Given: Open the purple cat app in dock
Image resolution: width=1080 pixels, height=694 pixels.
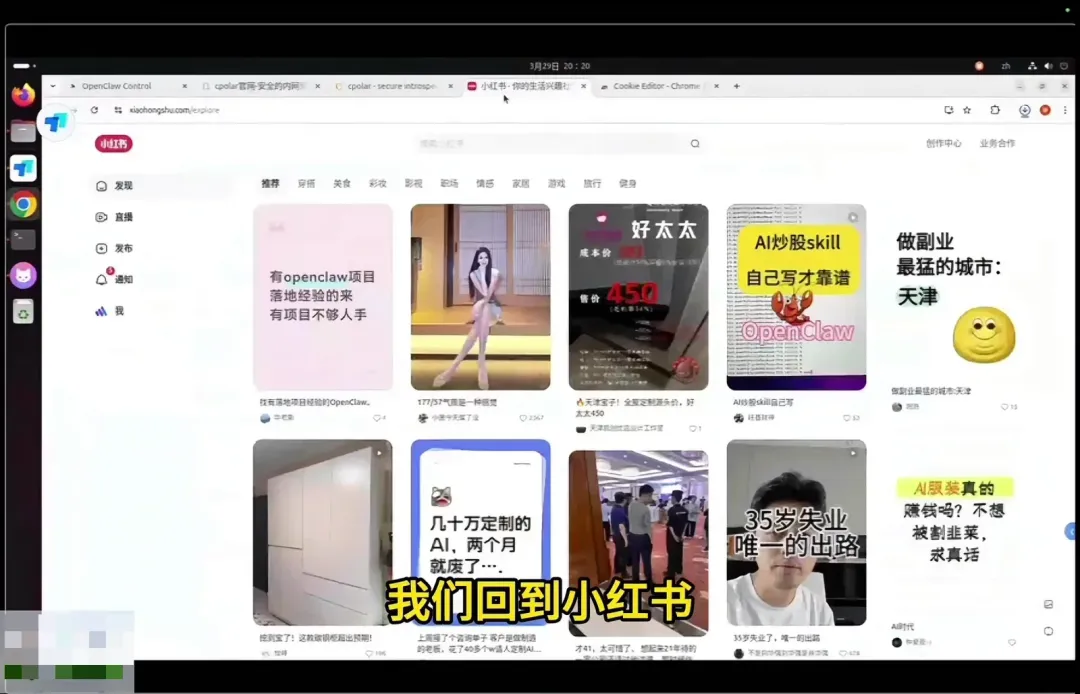Looking at the screenshot, I should 23,275.
